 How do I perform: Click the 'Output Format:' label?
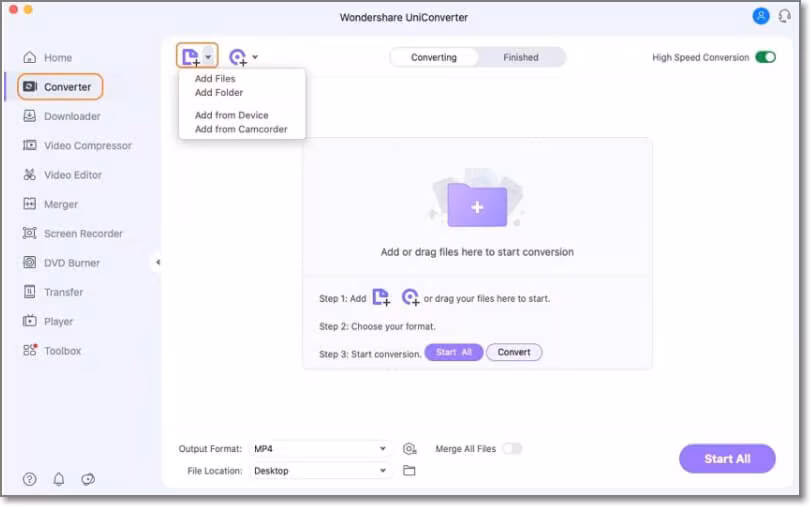(x=210, y=449)
